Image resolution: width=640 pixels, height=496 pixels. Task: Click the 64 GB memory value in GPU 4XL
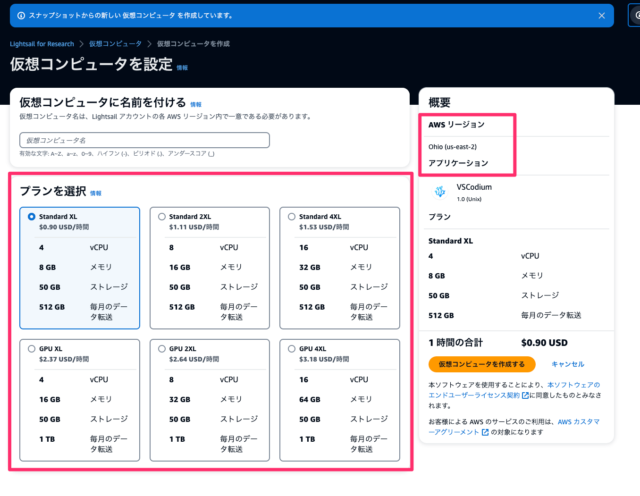310,399
